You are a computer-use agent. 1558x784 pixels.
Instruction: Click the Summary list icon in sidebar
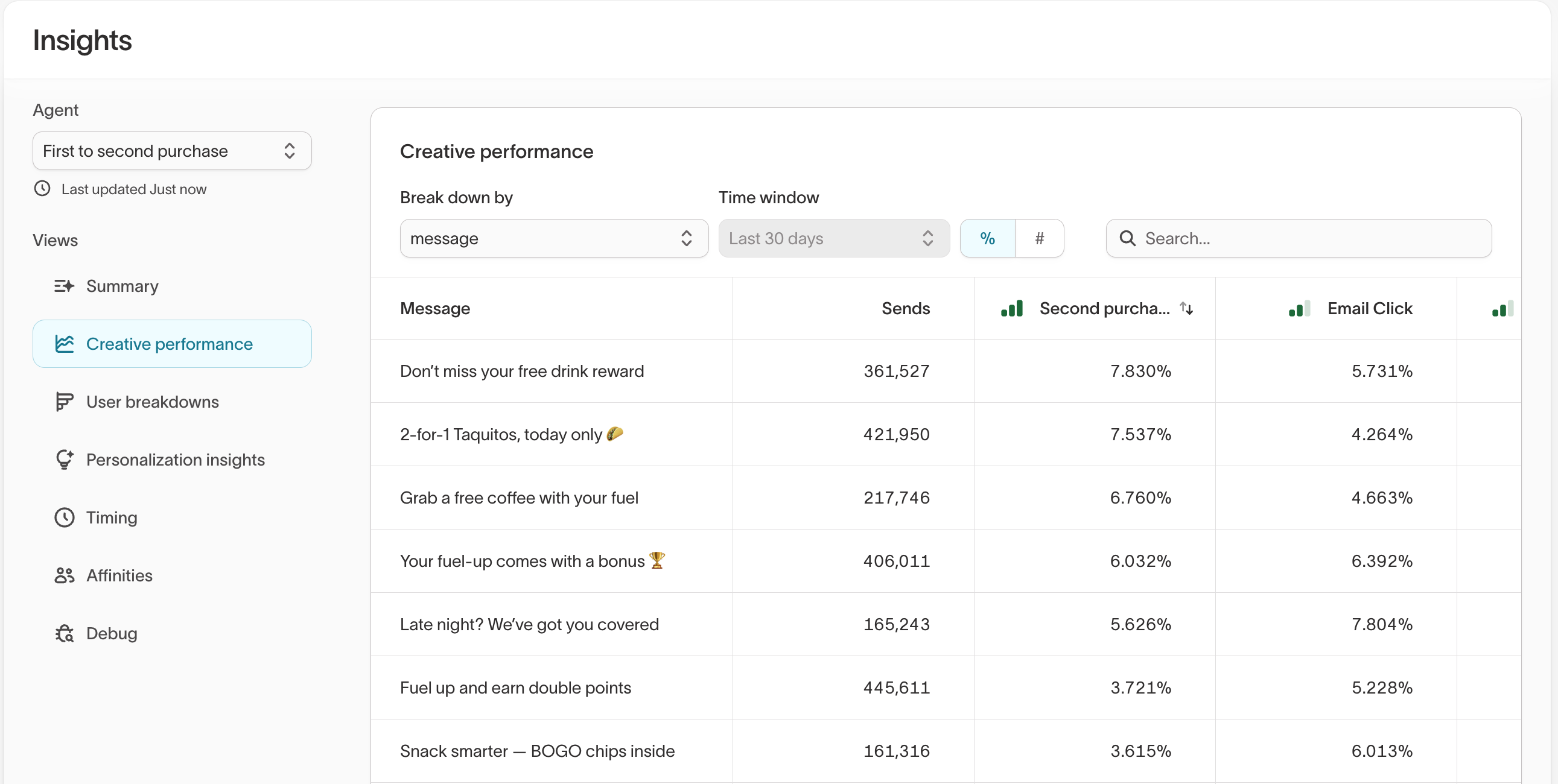(64, 286)
